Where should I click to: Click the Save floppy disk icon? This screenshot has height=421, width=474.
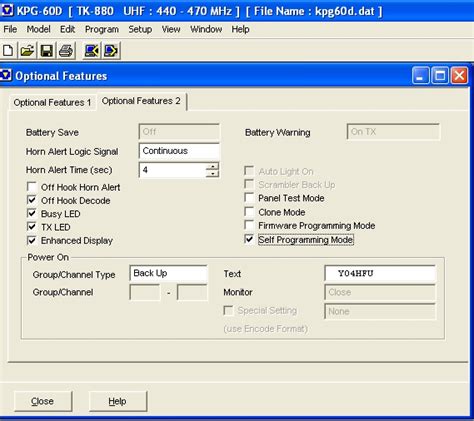47,51
